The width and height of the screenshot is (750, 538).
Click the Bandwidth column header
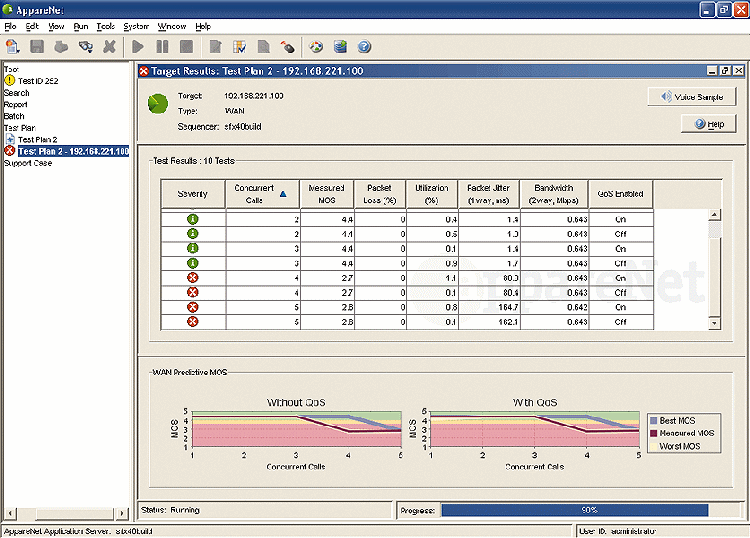coord(554,194)
